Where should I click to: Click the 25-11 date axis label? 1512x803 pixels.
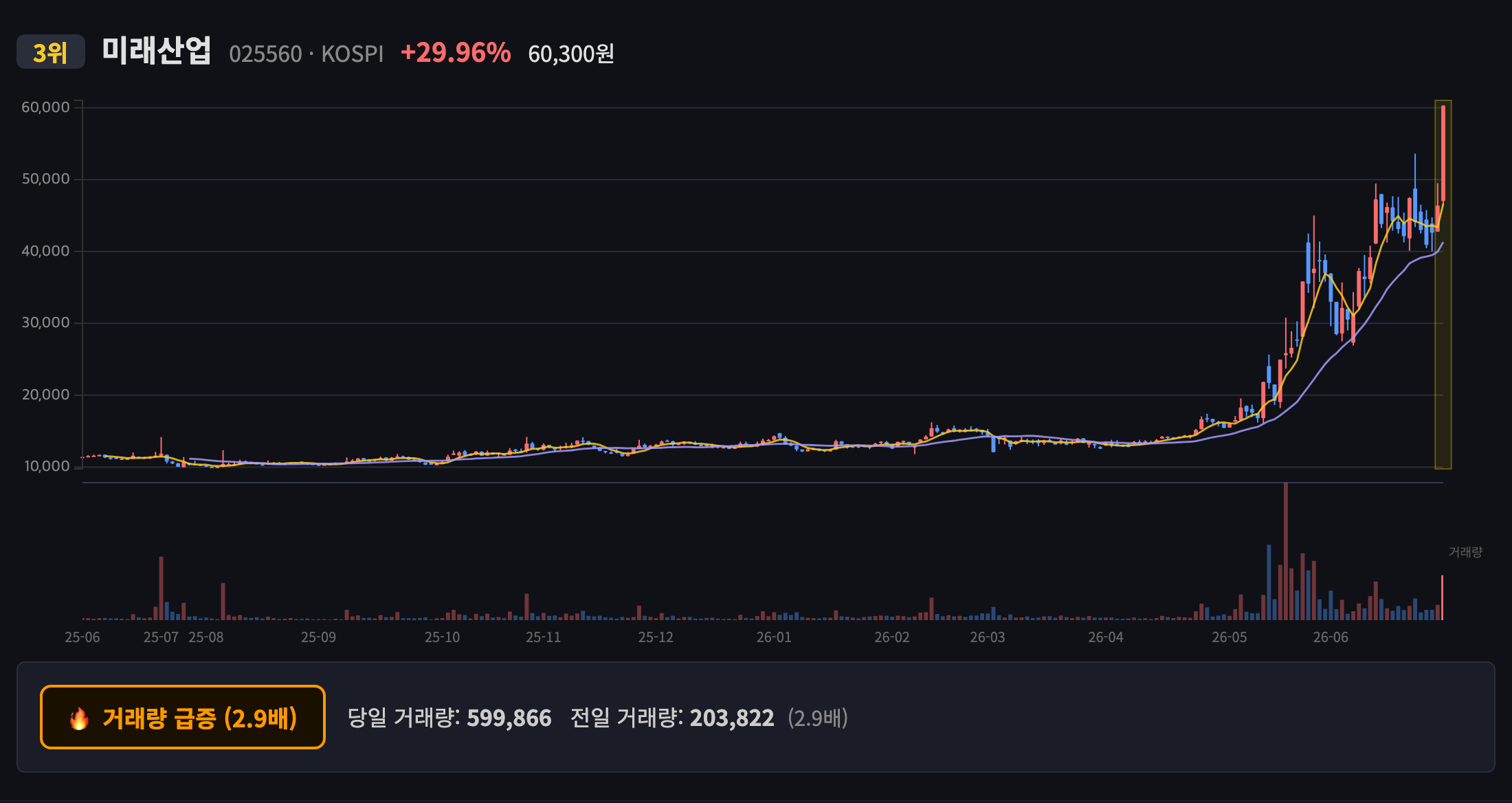click(x=544, y=637)
